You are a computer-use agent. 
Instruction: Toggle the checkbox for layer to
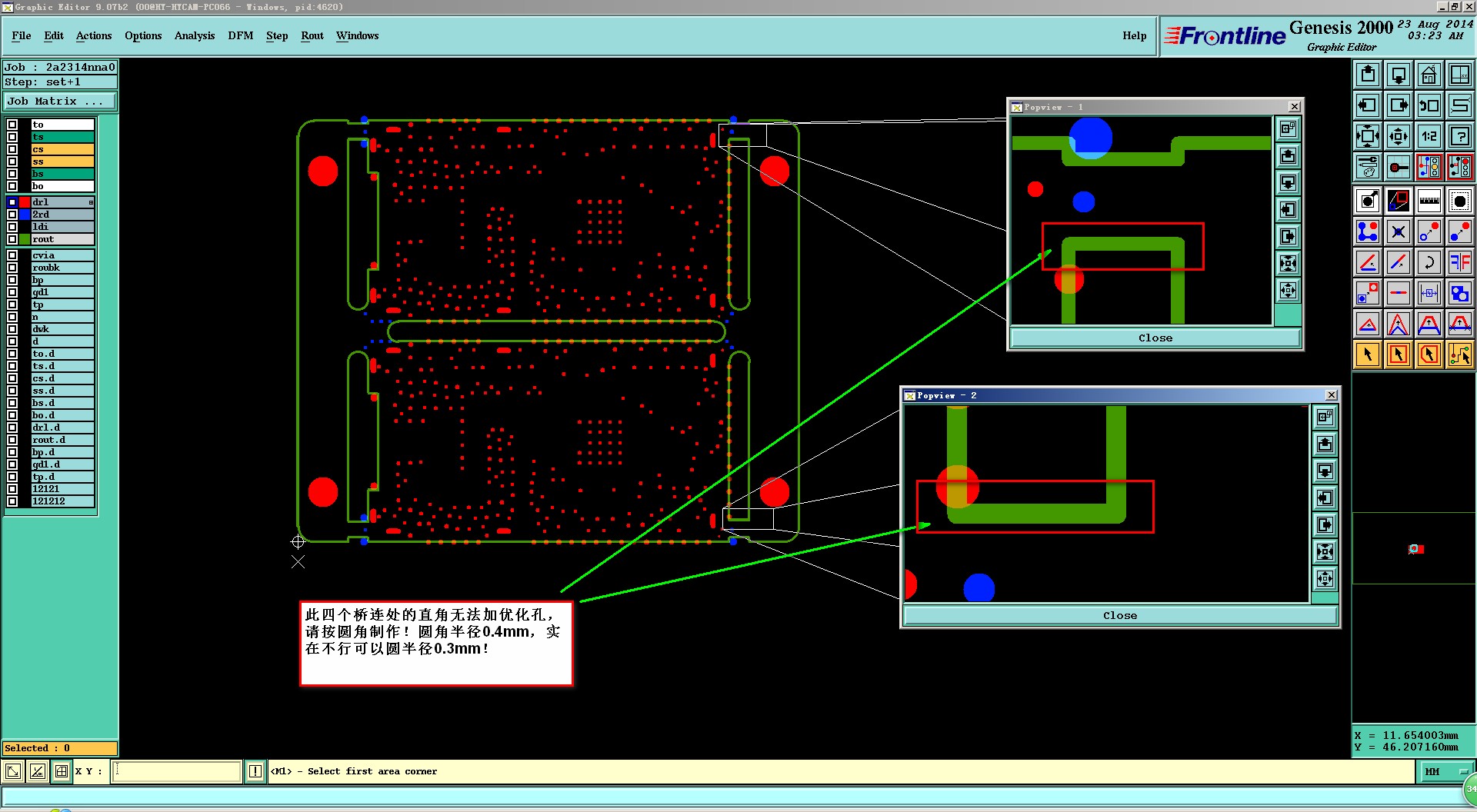pos(12,125)
